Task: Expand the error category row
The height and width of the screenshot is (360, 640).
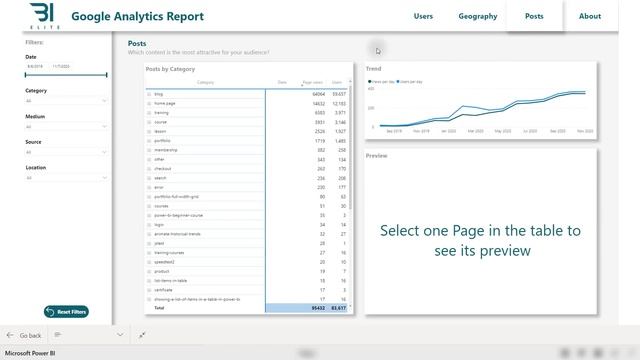Action: click(149, 187)
